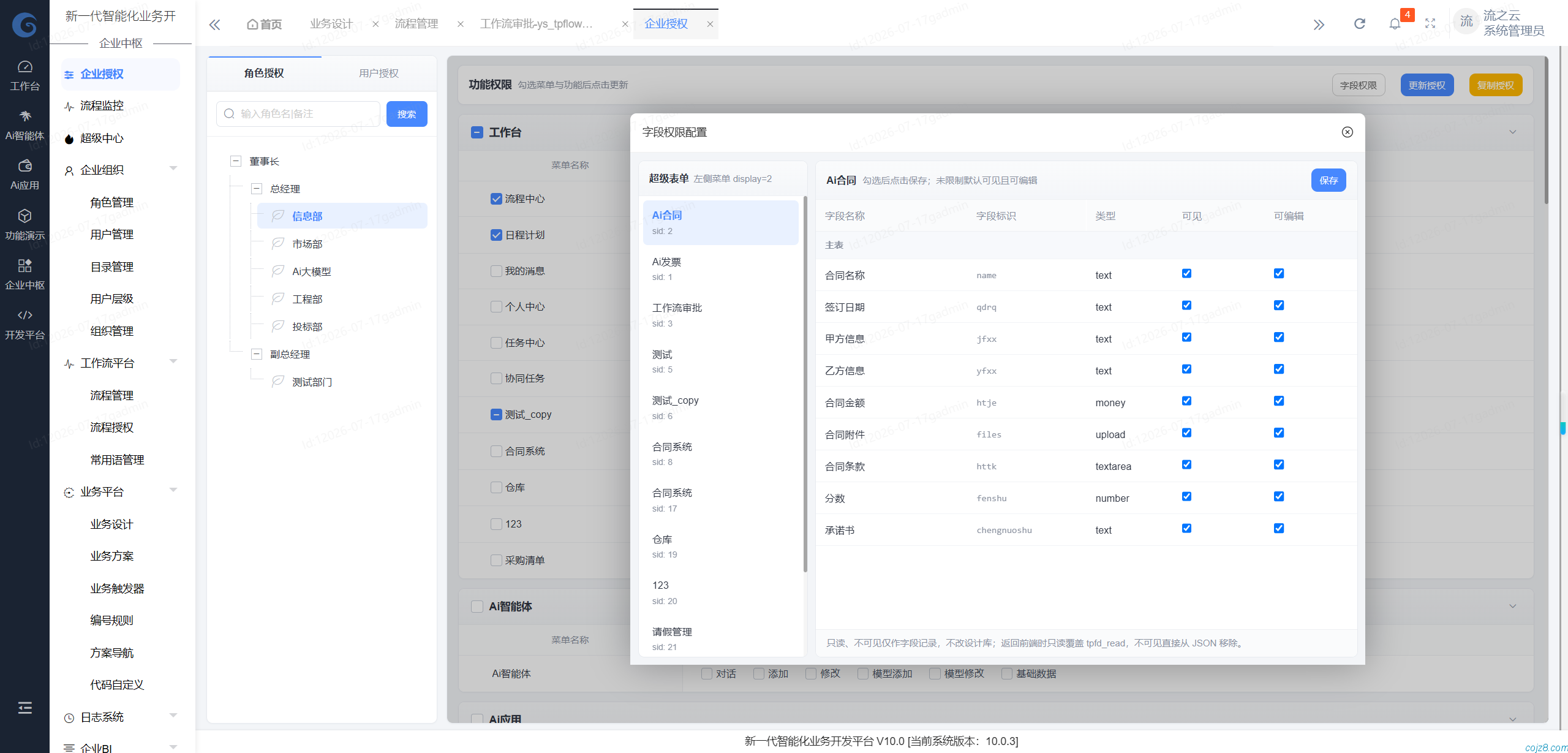Uncheck 可编辑 for 合同金额 field

[1279, 401]
